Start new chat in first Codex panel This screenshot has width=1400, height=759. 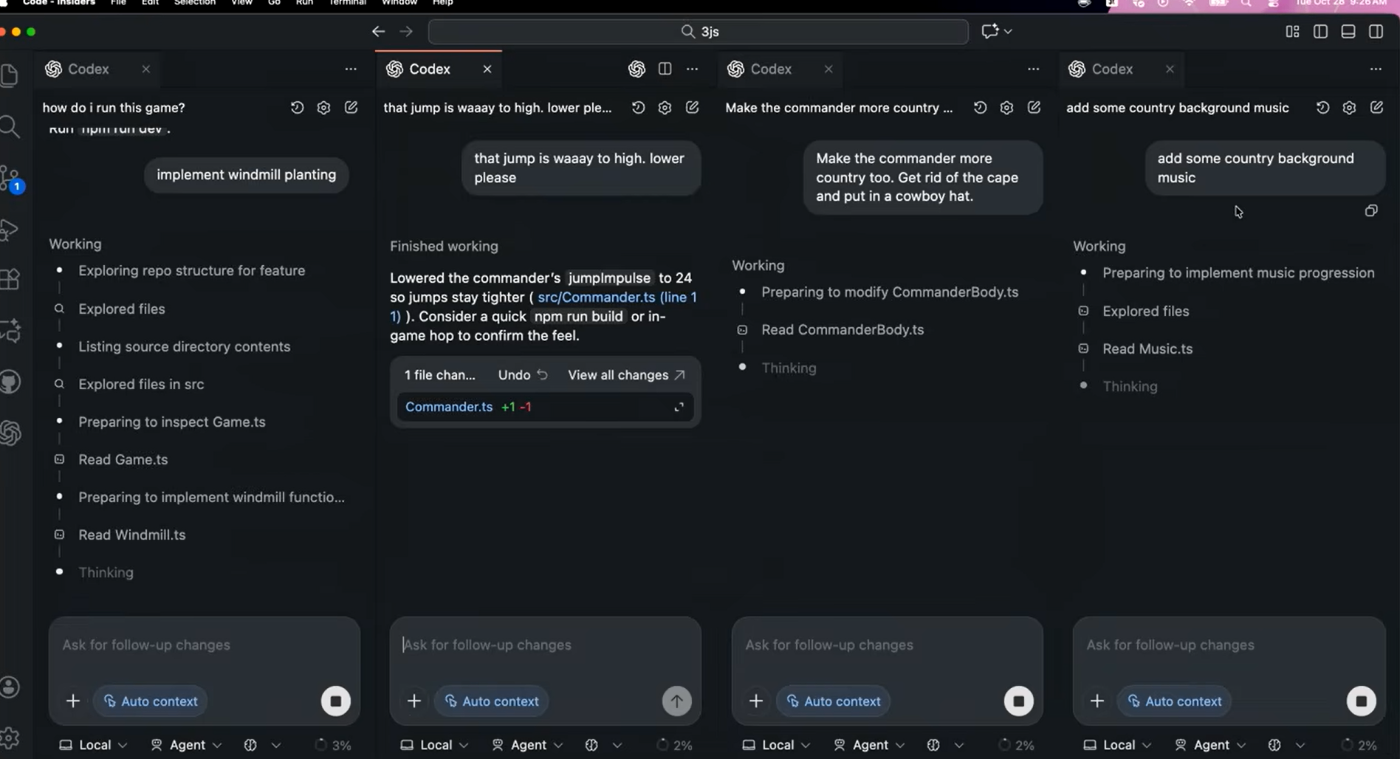[x=351, y=108]
